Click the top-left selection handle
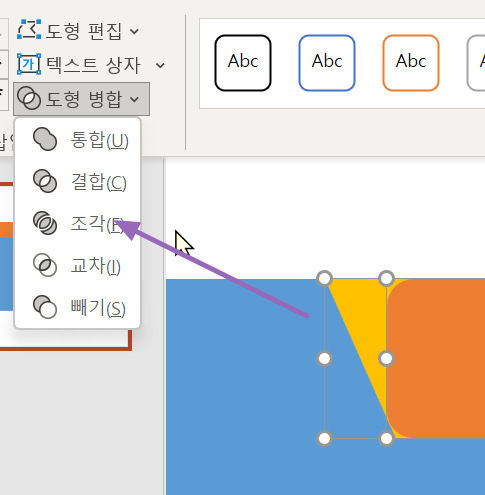Screen dimensions: 485x495 pyautogui.click(x=324, y=278)
